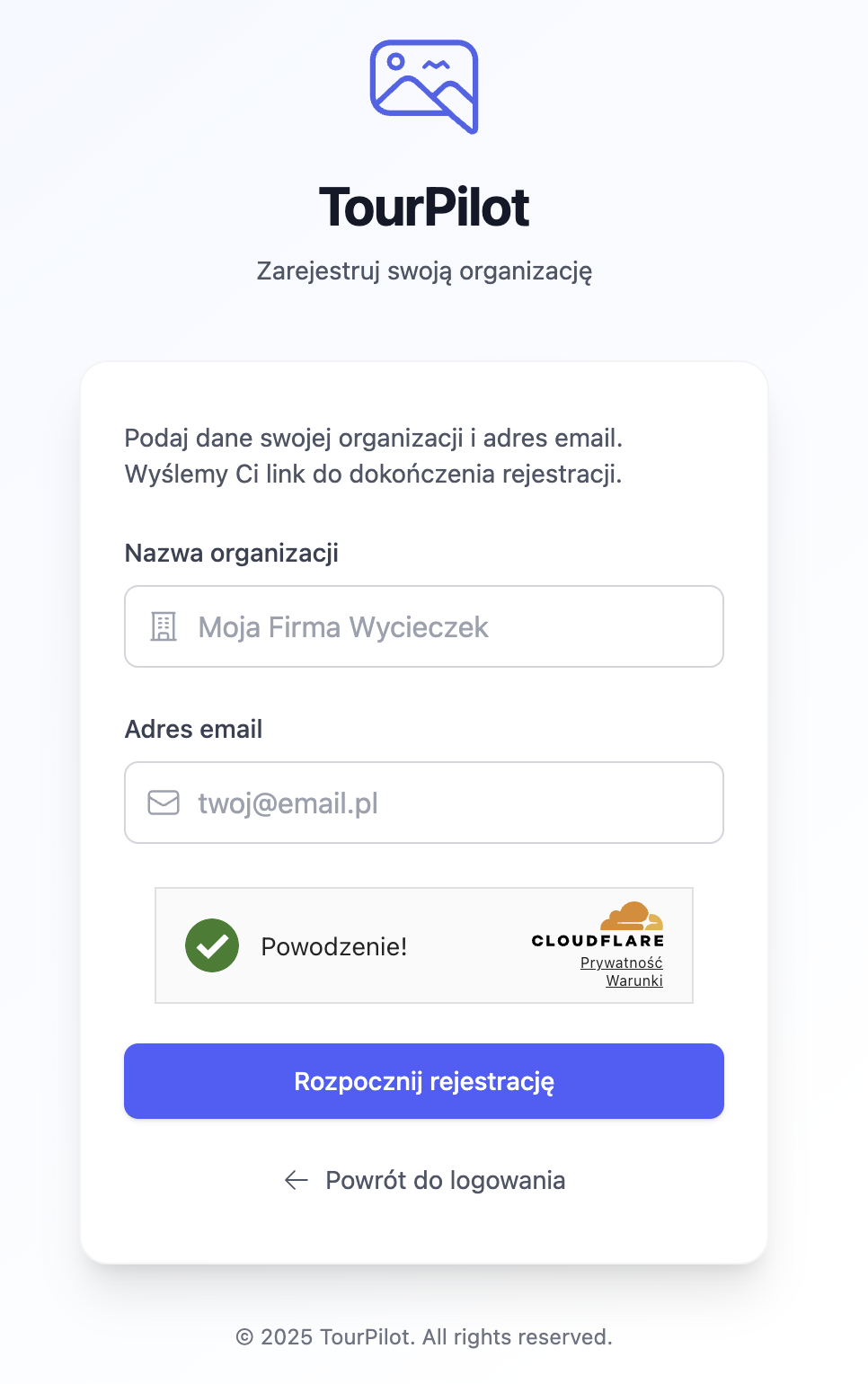Focus the Adres email input field
The height and width of the screenshot is (1384, 868).
pos(449,803)
